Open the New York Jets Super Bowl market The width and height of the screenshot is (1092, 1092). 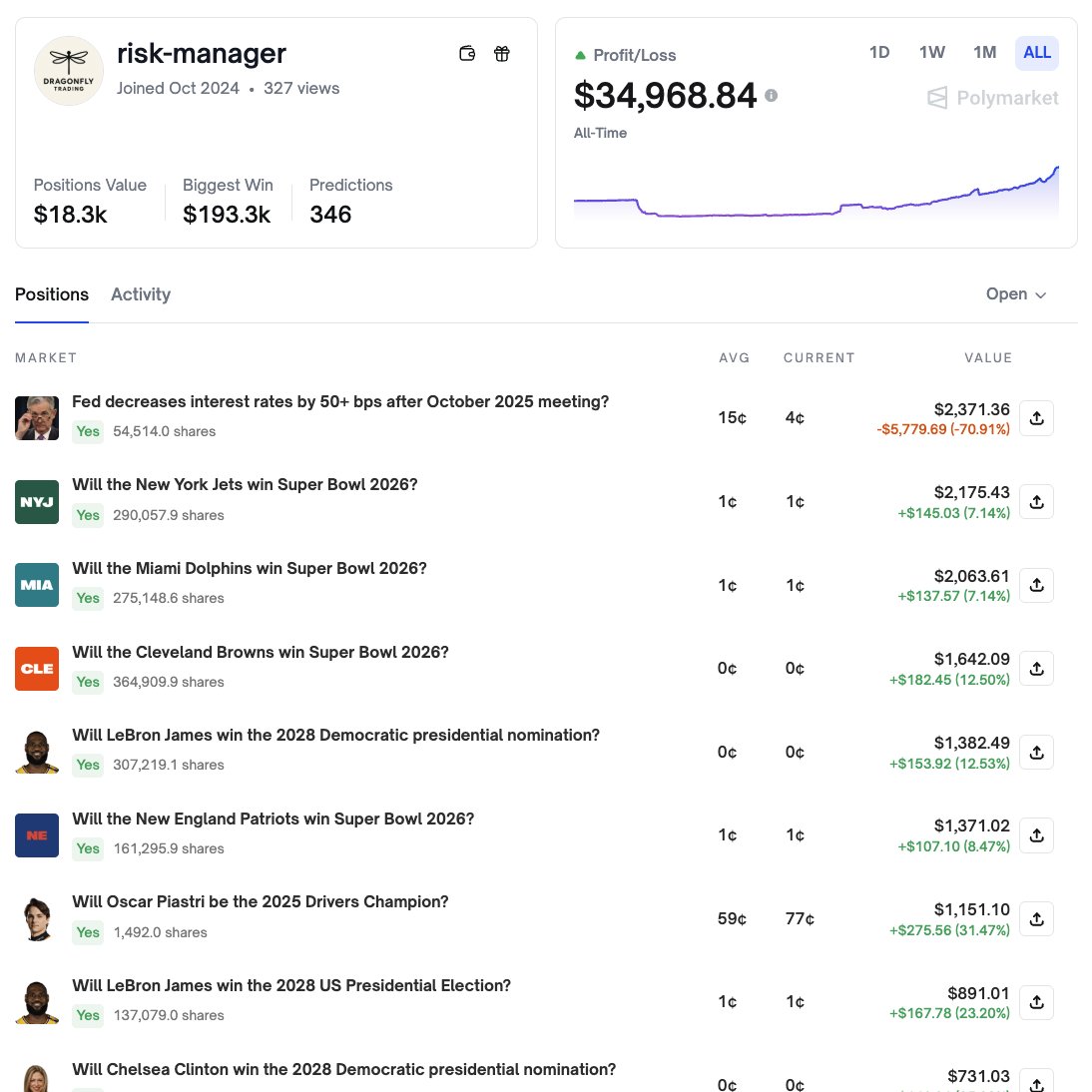tap(246, 485)
